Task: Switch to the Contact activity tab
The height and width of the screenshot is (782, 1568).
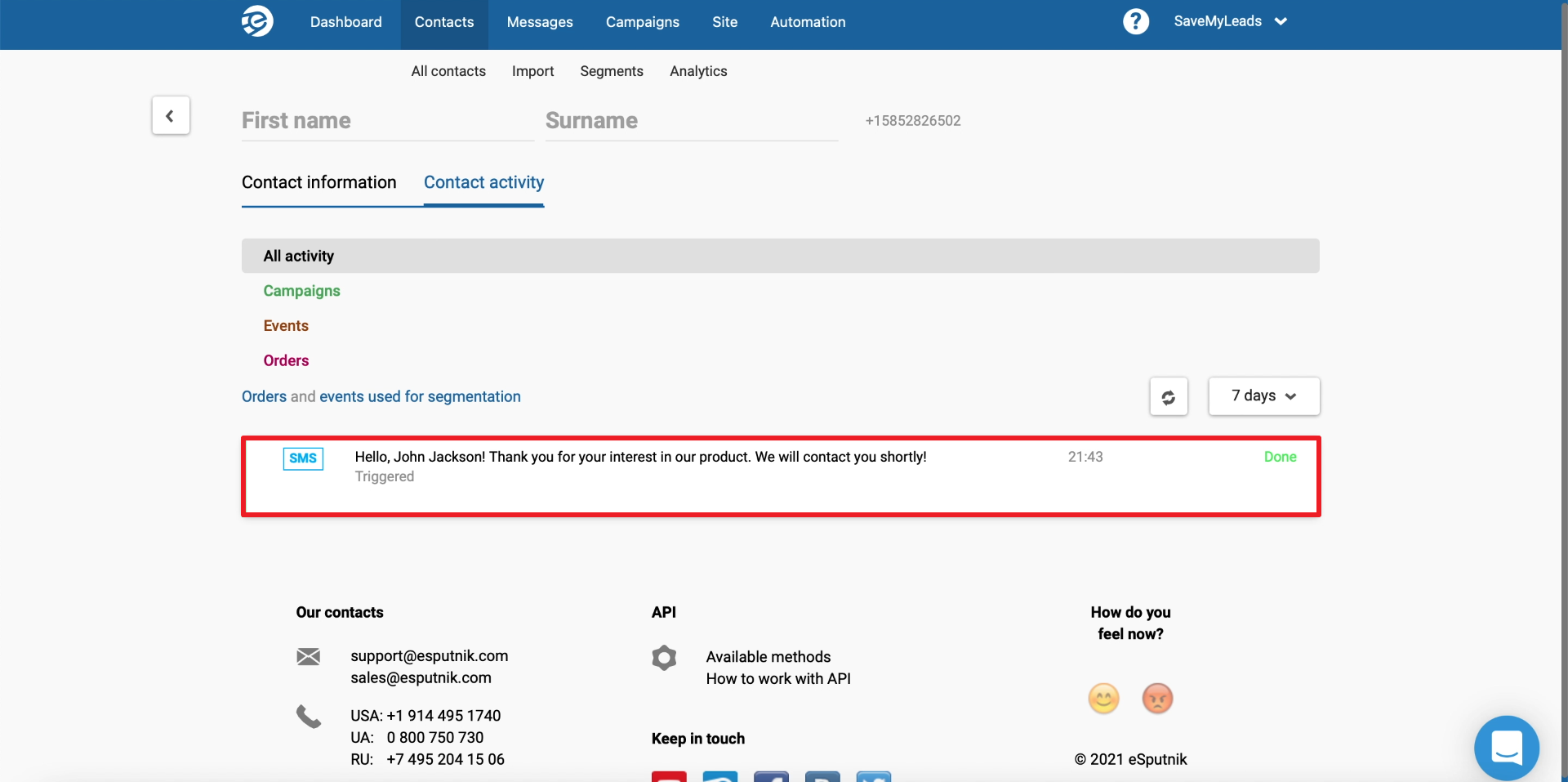Action: coord(483,182)
